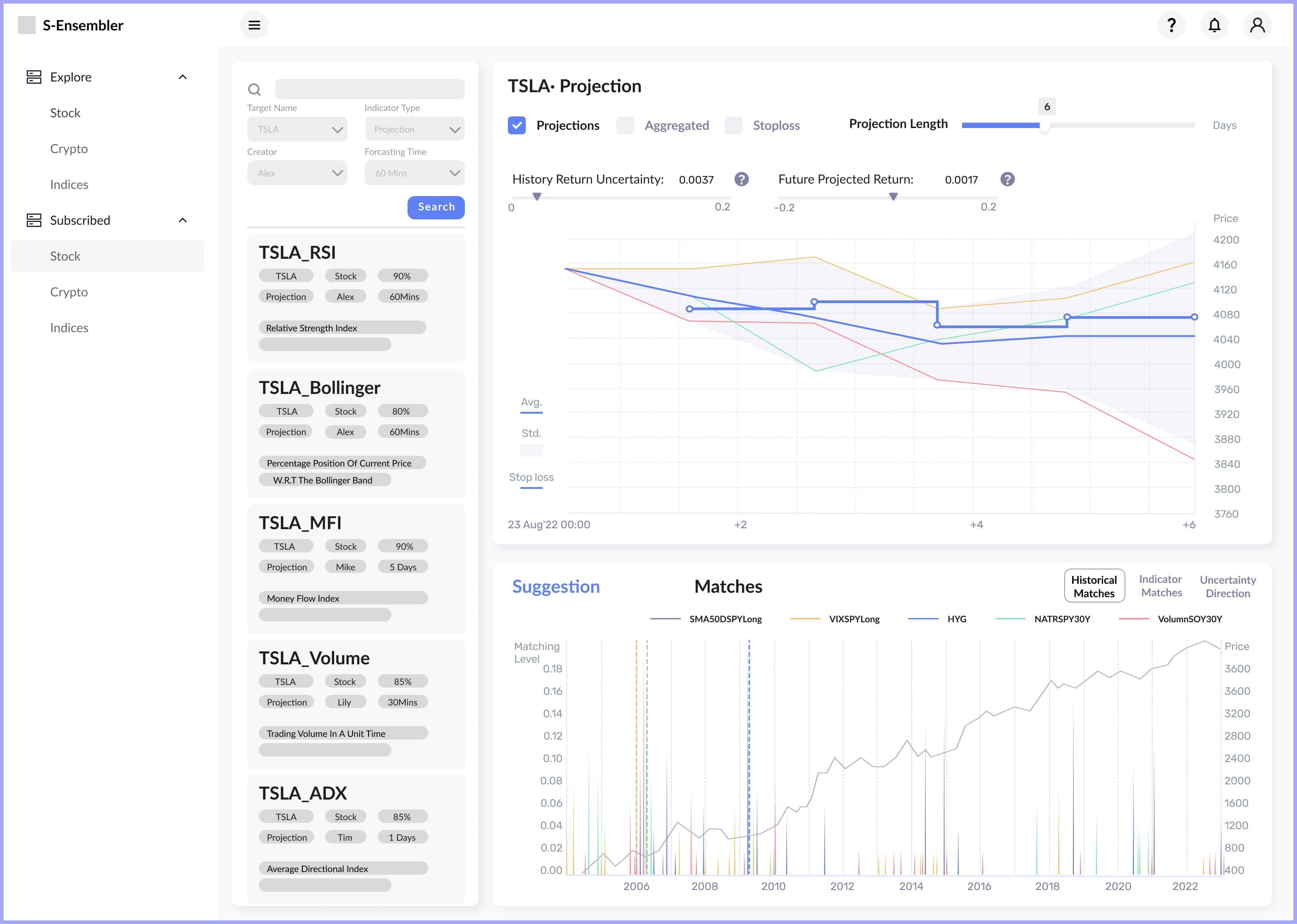Toggle the Avg. legend line
Viewport: 1297px width, 924px height.
point(532,412)
